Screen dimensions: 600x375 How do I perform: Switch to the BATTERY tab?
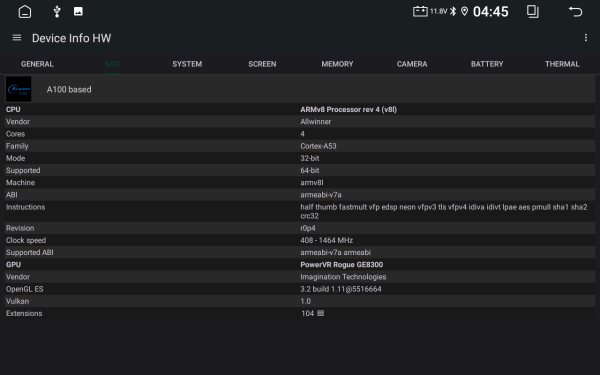coord(487,64)
